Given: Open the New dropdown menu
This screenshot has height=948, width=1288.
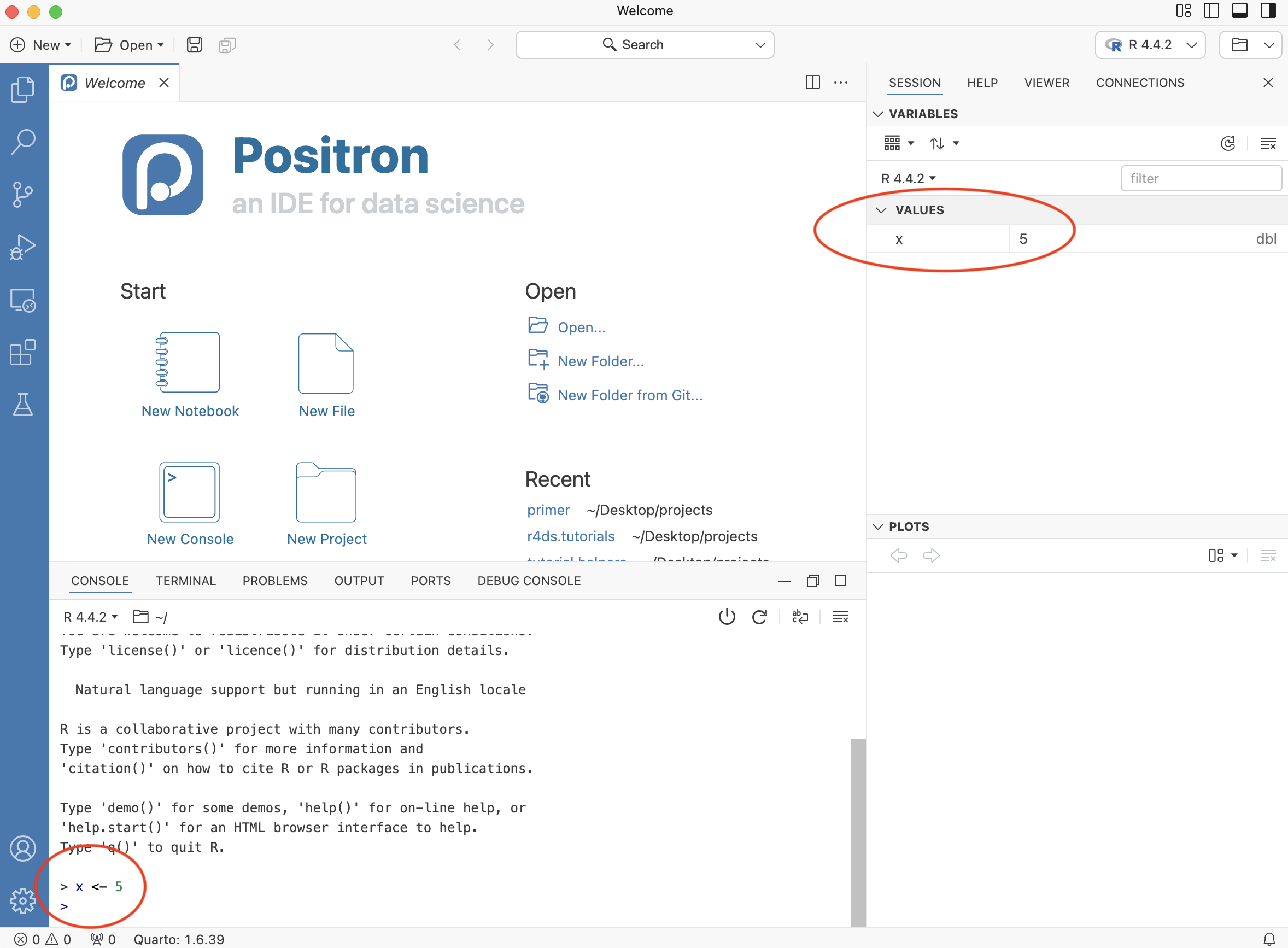Looking at the screenshot, I should 42,45.
